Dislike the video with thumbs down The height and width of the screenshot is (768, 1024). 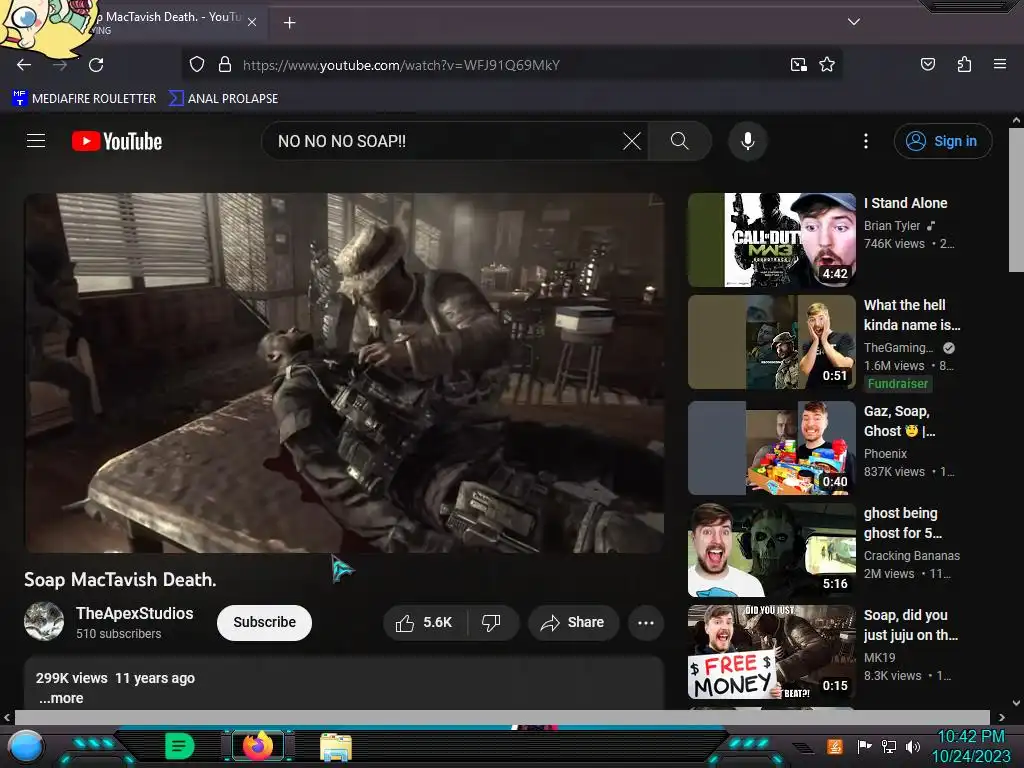492,622
